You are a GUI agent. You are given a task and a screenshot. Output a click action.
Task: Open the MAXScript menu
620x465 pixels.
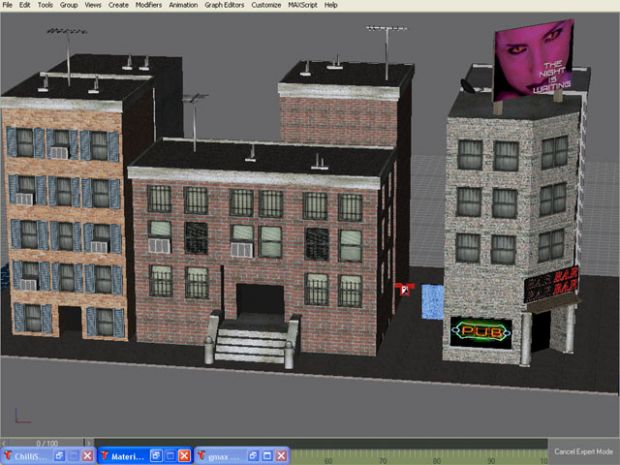point(302,5)
